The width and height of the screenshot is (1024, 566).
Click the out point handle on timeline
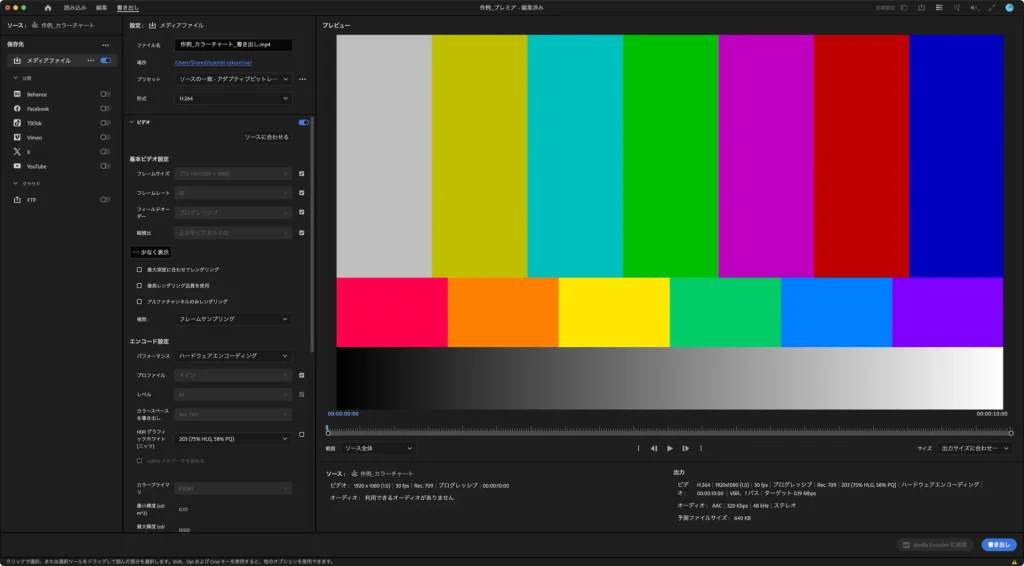point(1011,433)
